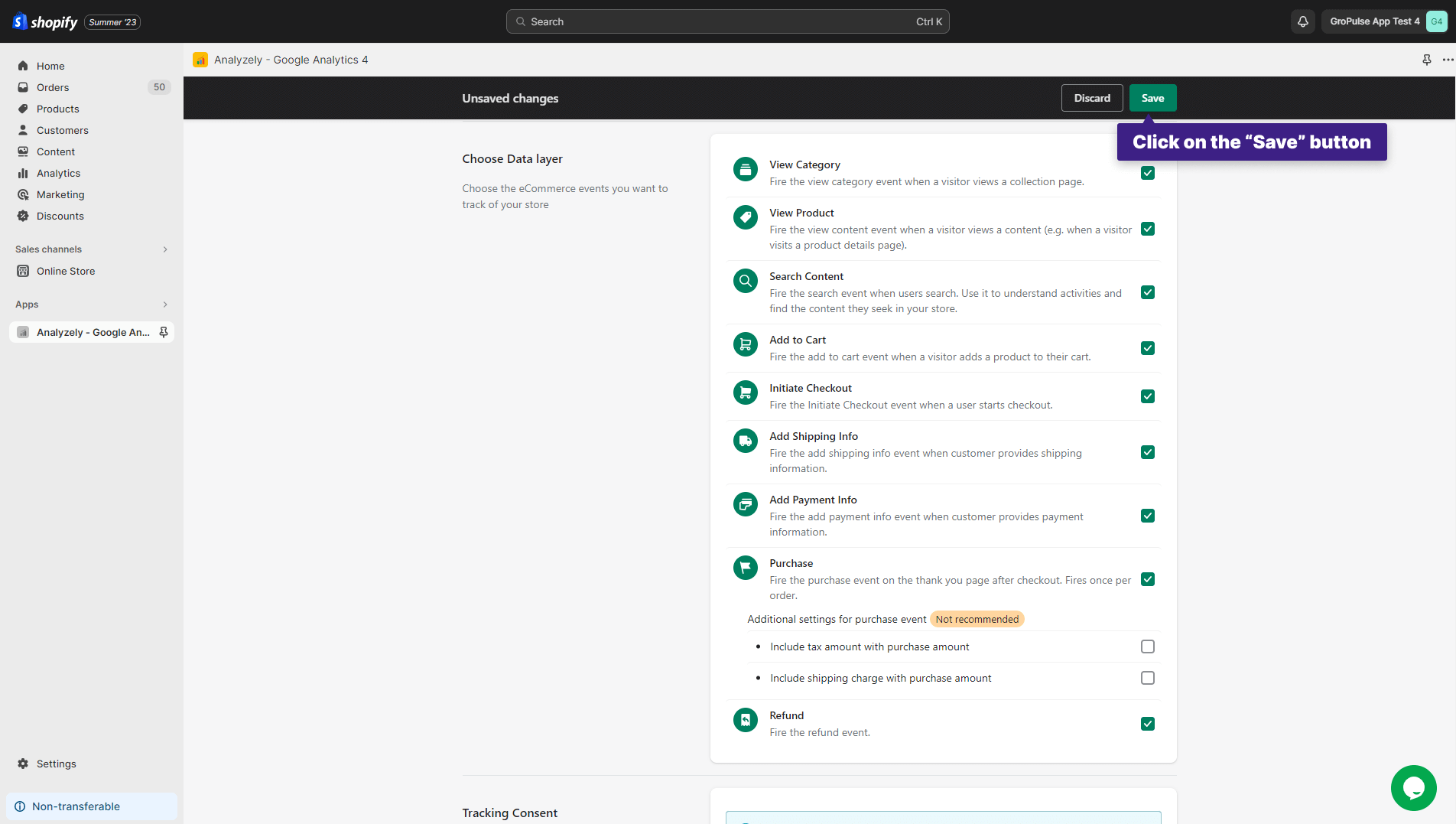Toggle the Search Content checkbox

[1147, 292]
